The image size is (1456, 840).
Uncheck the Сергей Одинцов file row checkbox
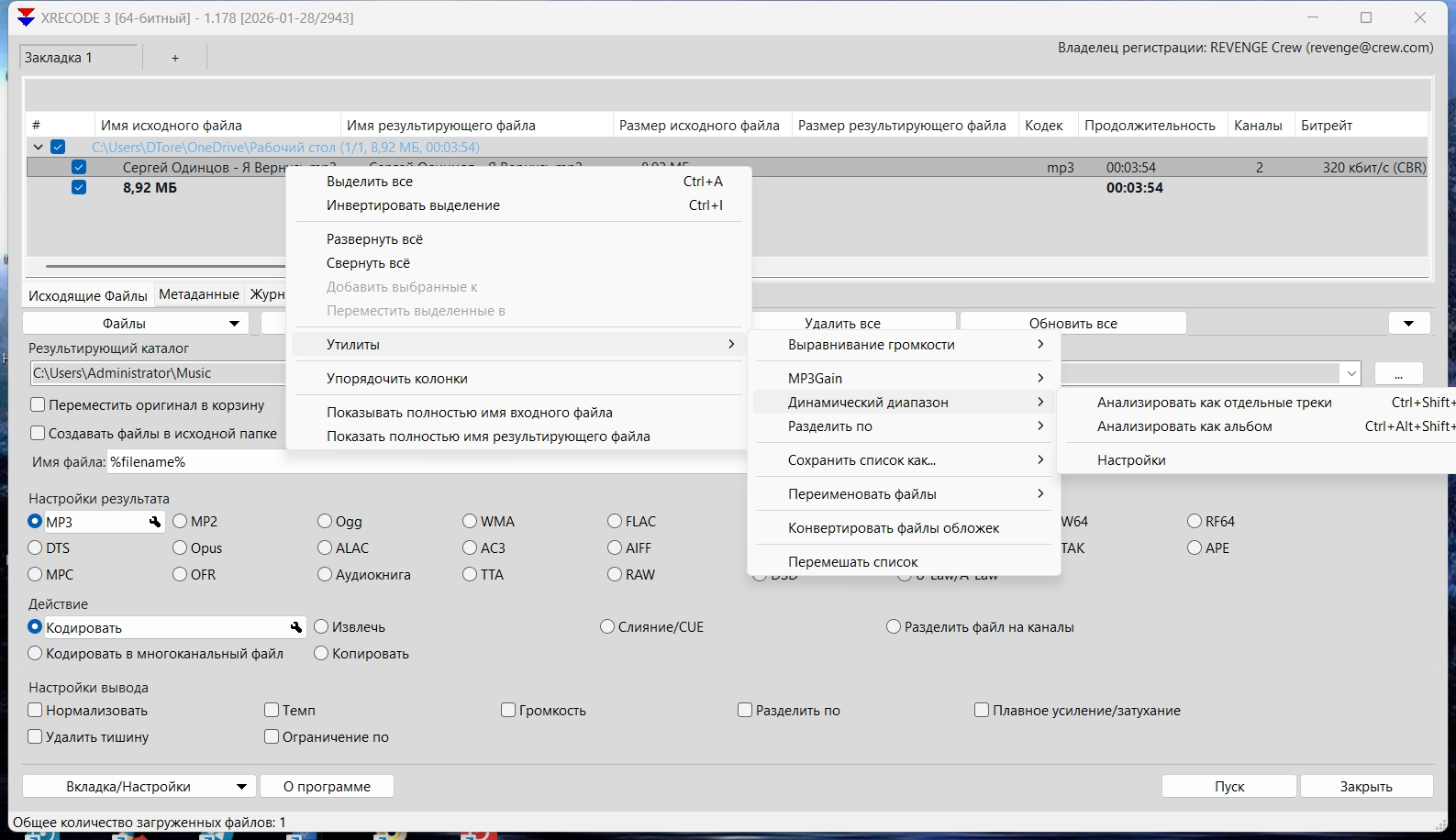click(79, 167)
